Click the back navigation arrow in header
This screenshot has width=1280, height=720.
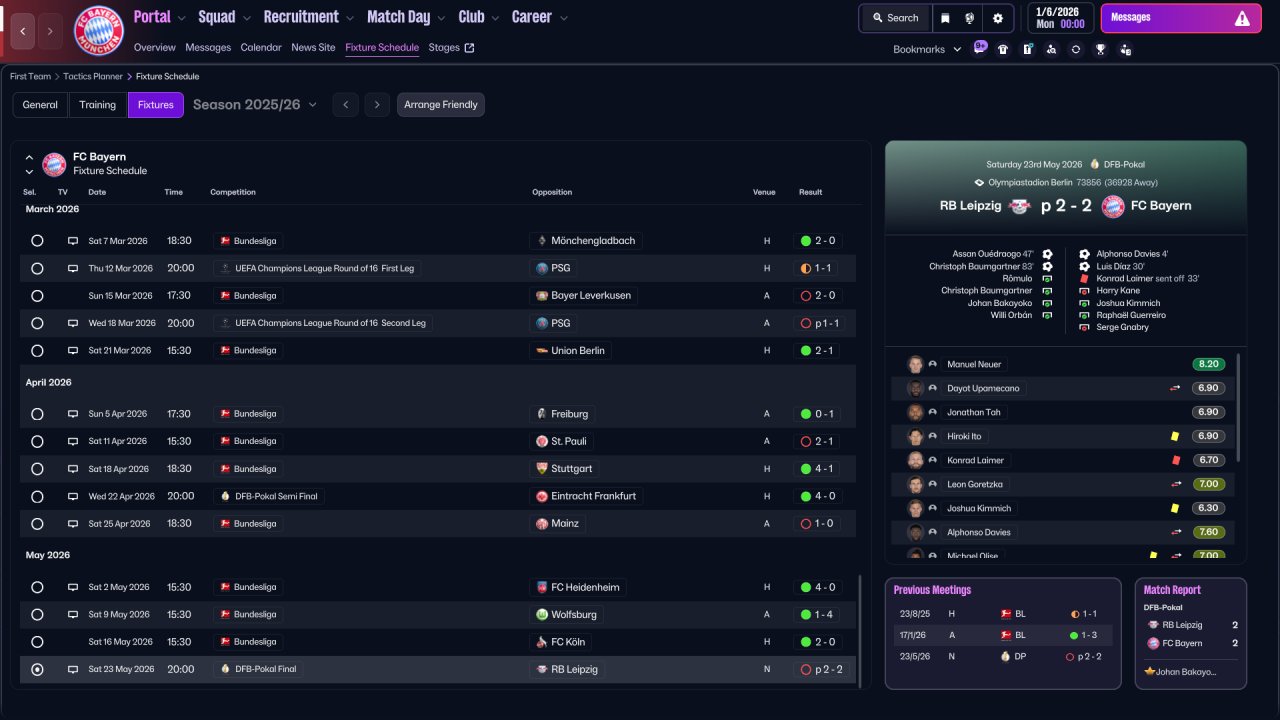pos(23,31)
